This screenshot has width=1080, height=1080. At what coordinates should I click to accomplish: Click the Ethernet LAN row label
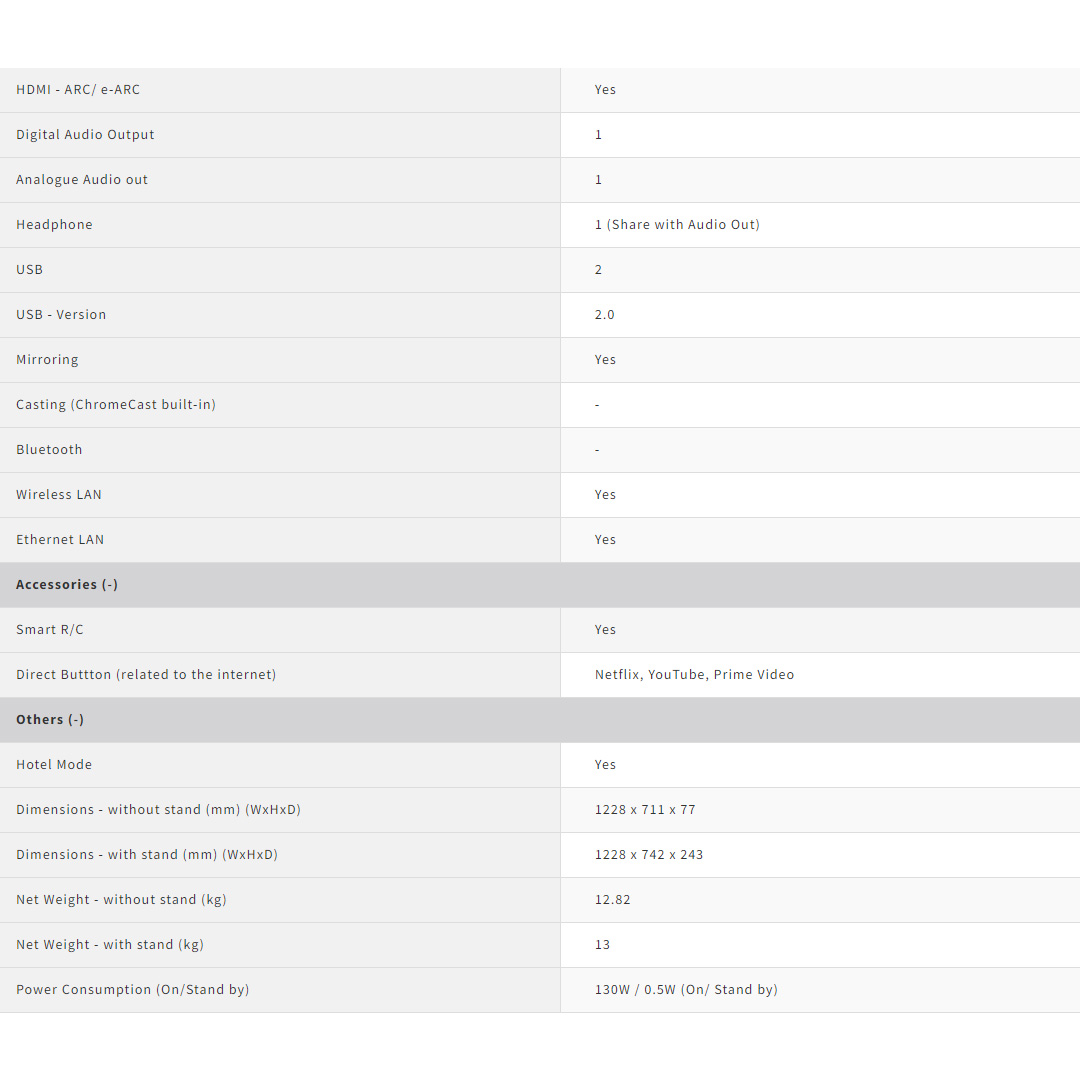point(60,539)
